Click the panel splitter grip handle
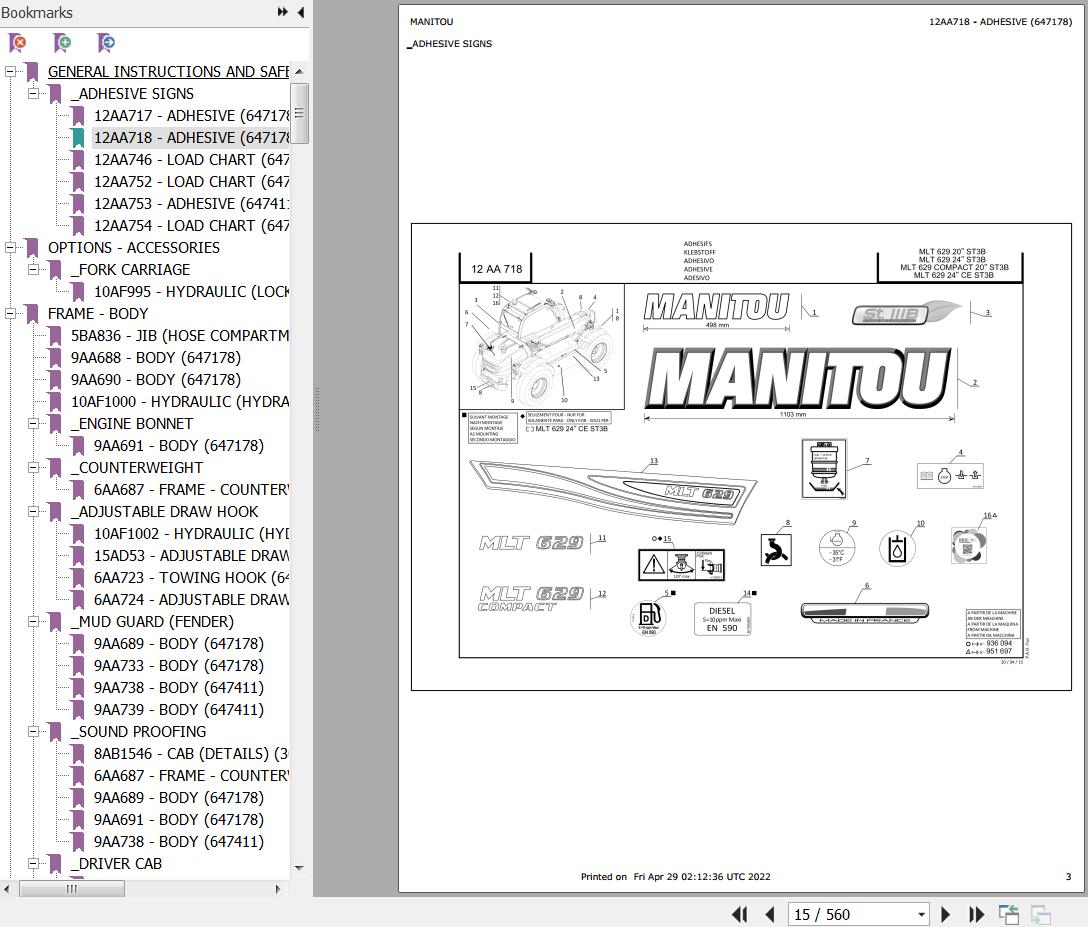The height and width of the screenshot is (927, 1088). coord(317,409)
